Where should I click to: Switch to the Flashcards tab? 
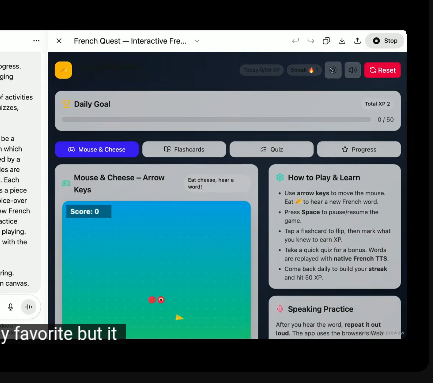click(184, 149)
